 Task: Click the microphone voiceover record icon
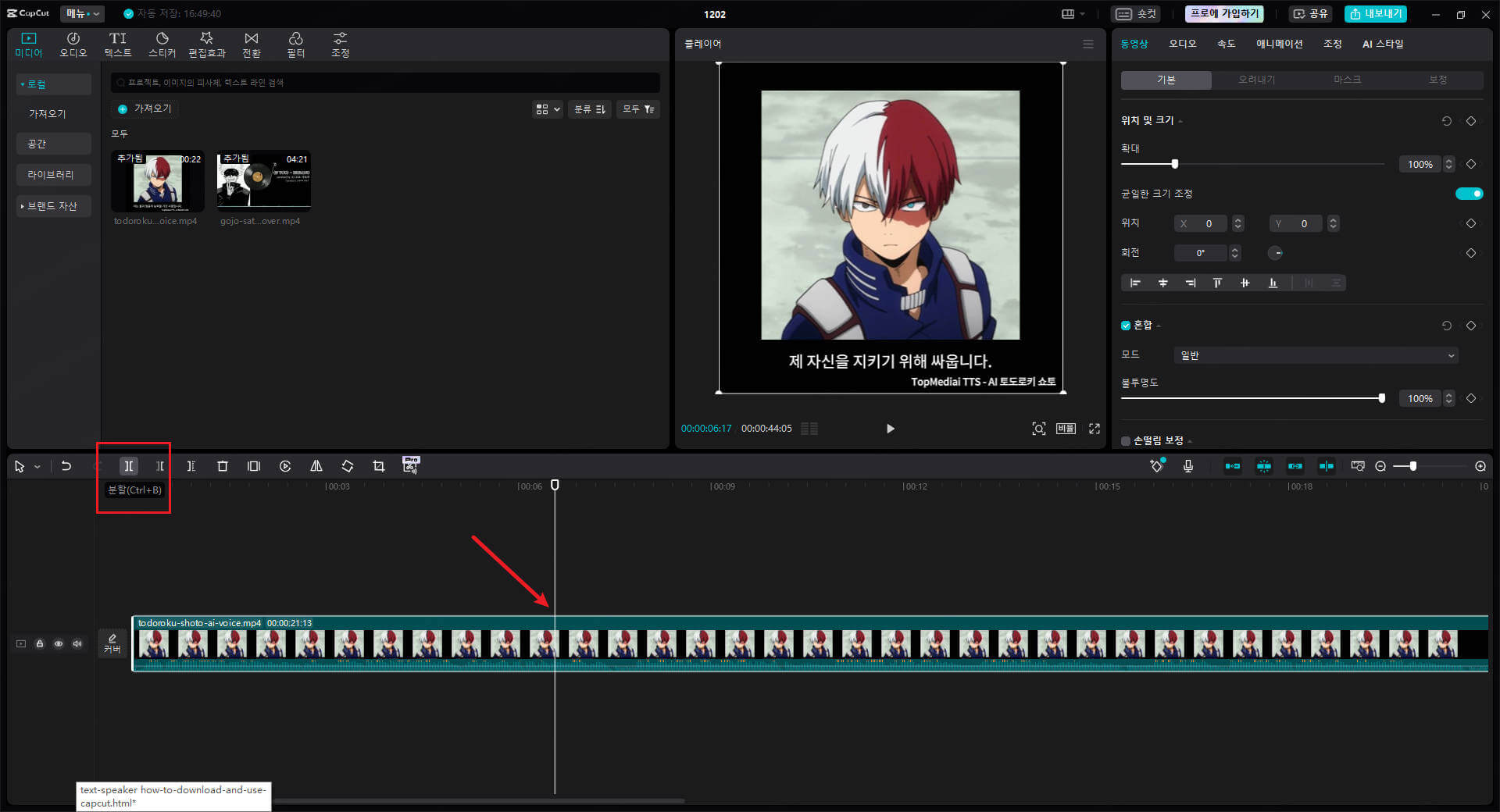pos(1188,466)
